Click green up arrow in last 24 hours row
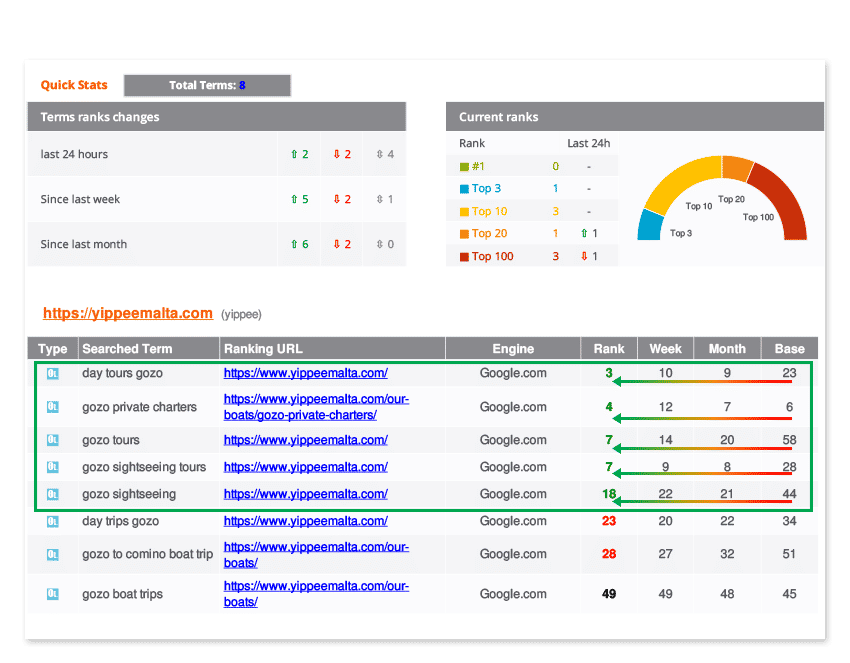Image resolution: width=850 pixels, height=663 pixels. (x=294, y=155)
